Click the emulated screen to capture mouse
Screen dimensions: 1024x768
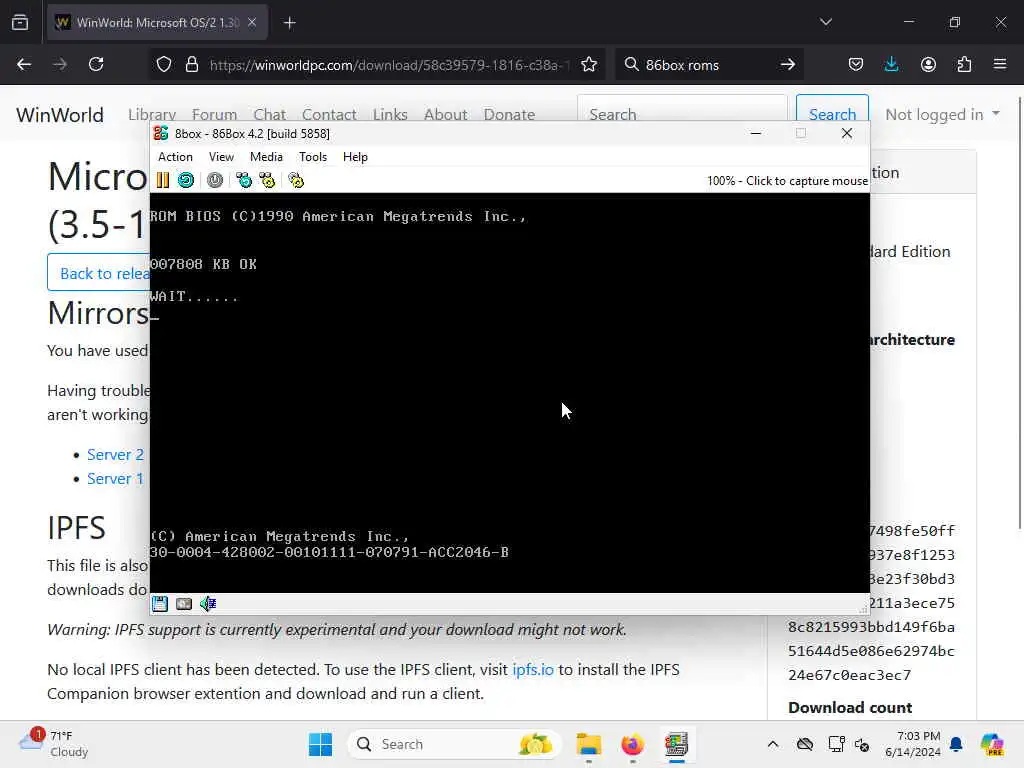pos(509,392)
